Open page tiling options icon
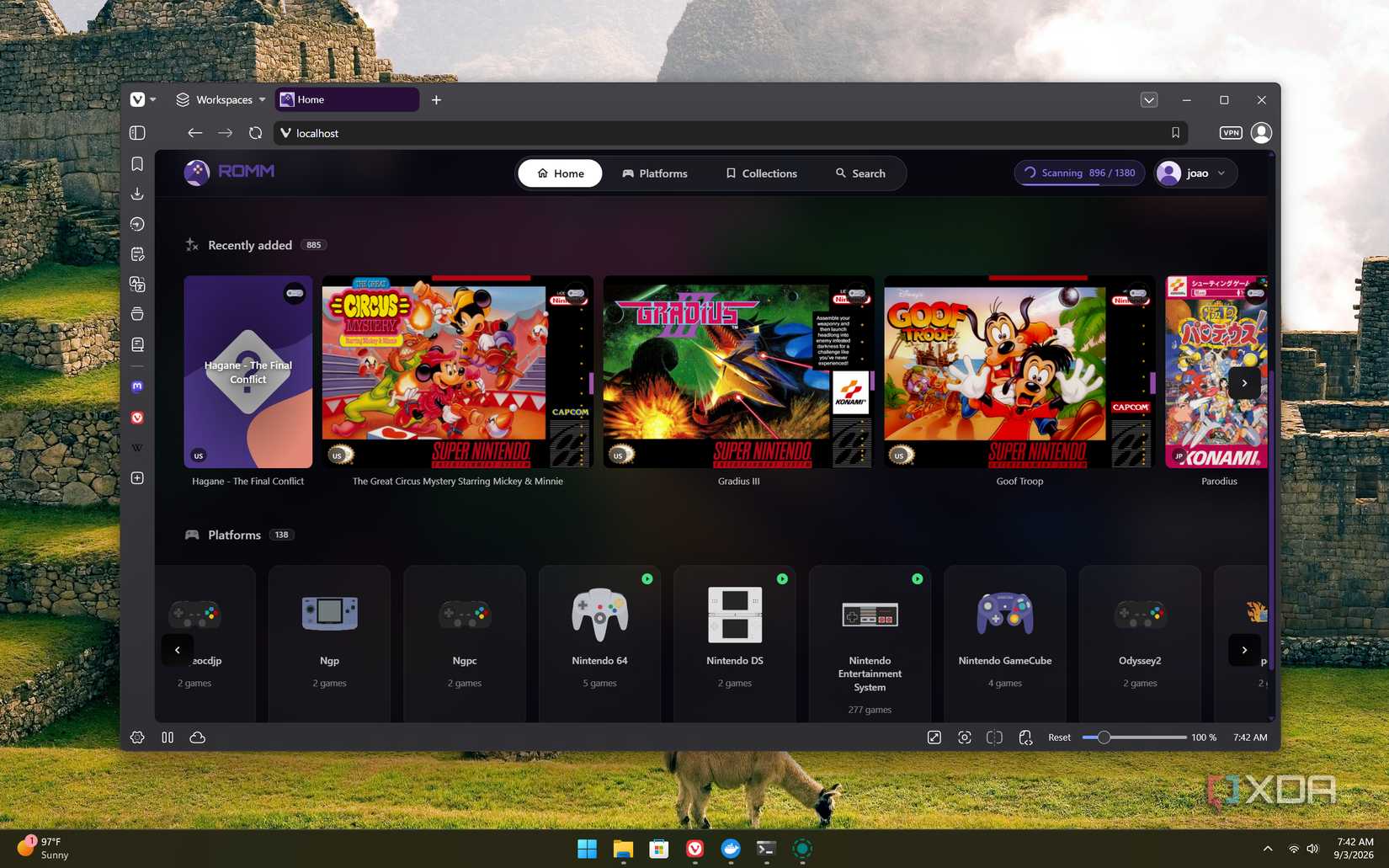The width and height of the screenshot is (1389, 868). [x=994, y=738]
